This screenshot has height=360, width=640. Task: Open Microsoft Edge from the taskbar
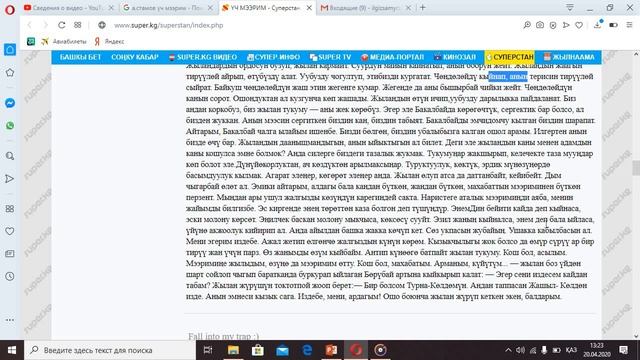(x=307, y=350)
